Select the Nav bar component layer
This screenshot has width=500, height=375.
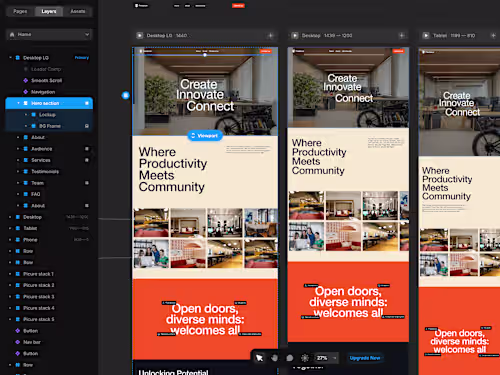(32, 342)
